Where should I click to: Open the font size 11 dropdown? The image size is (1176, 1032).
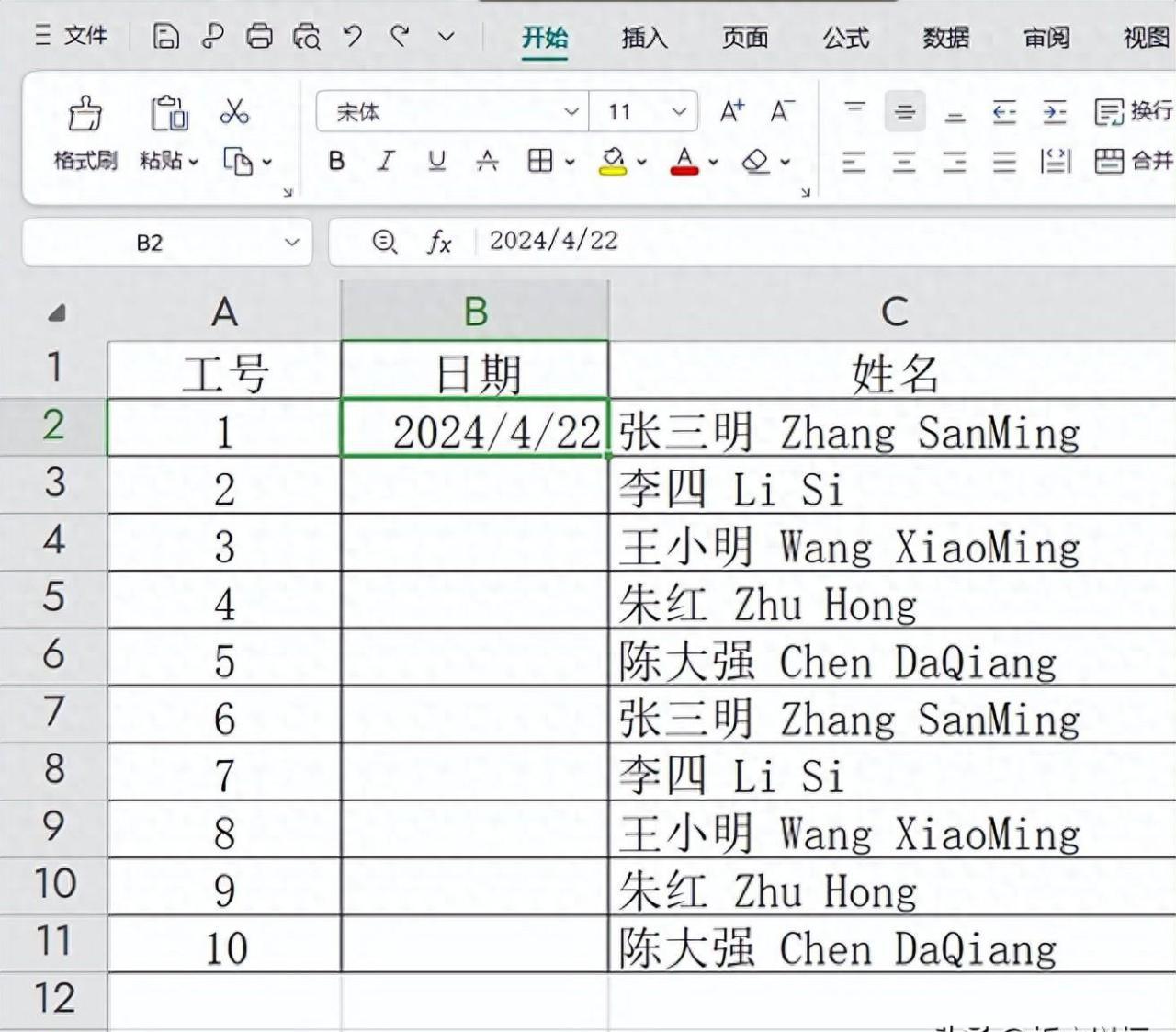(679, 112)
